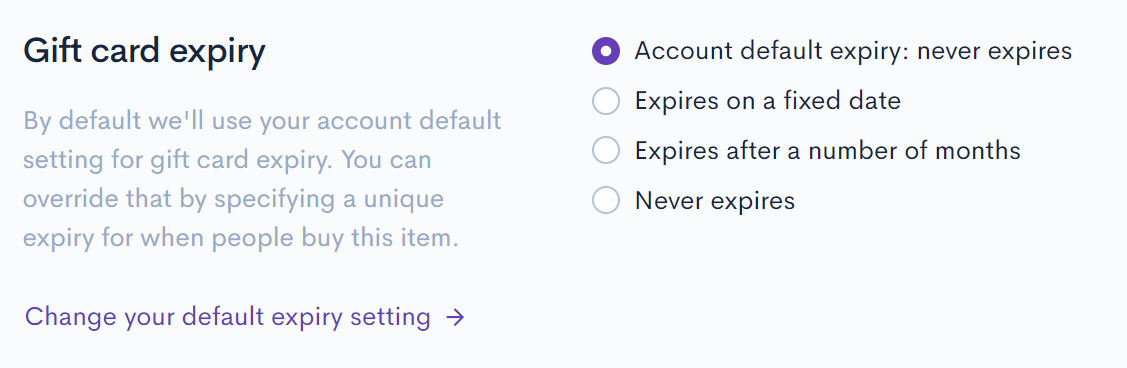The image size is (1127, 368).
Task: Click the description line "setting for gift card expiry. You can"
Action: [x=227, y=160]
